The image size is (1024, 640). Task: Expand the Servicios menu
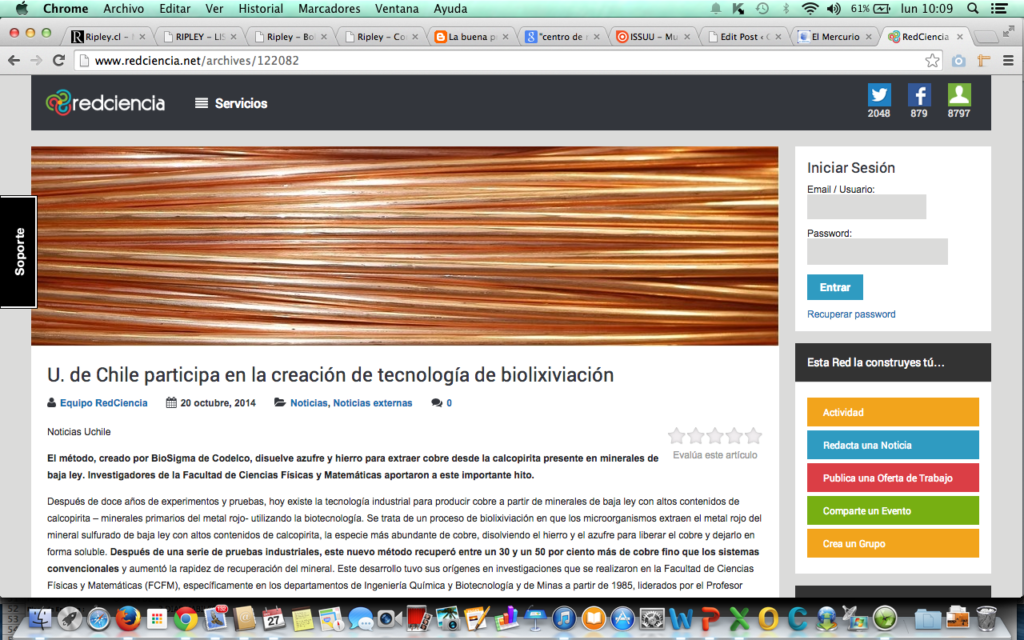click(x=231, y=103)
